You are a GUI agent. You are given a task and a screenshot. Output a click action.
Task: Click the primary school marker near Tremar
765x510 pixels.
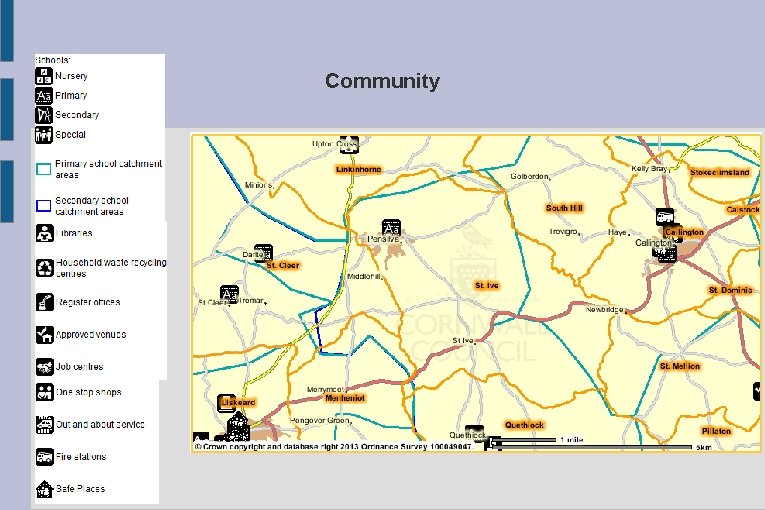point(229,294)
